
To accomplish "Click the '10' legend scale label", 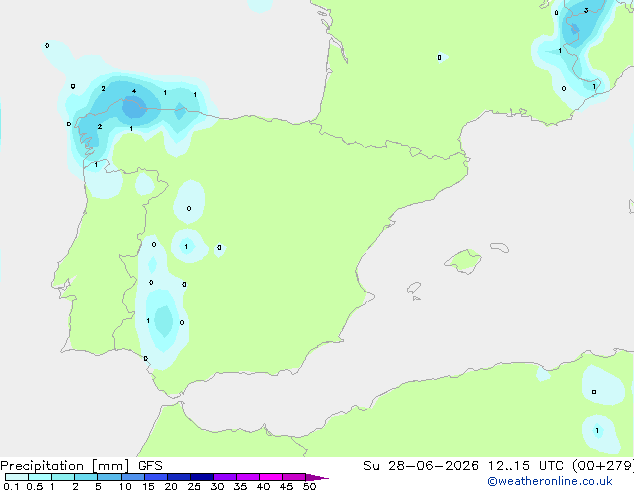I will tap(125, 486).
